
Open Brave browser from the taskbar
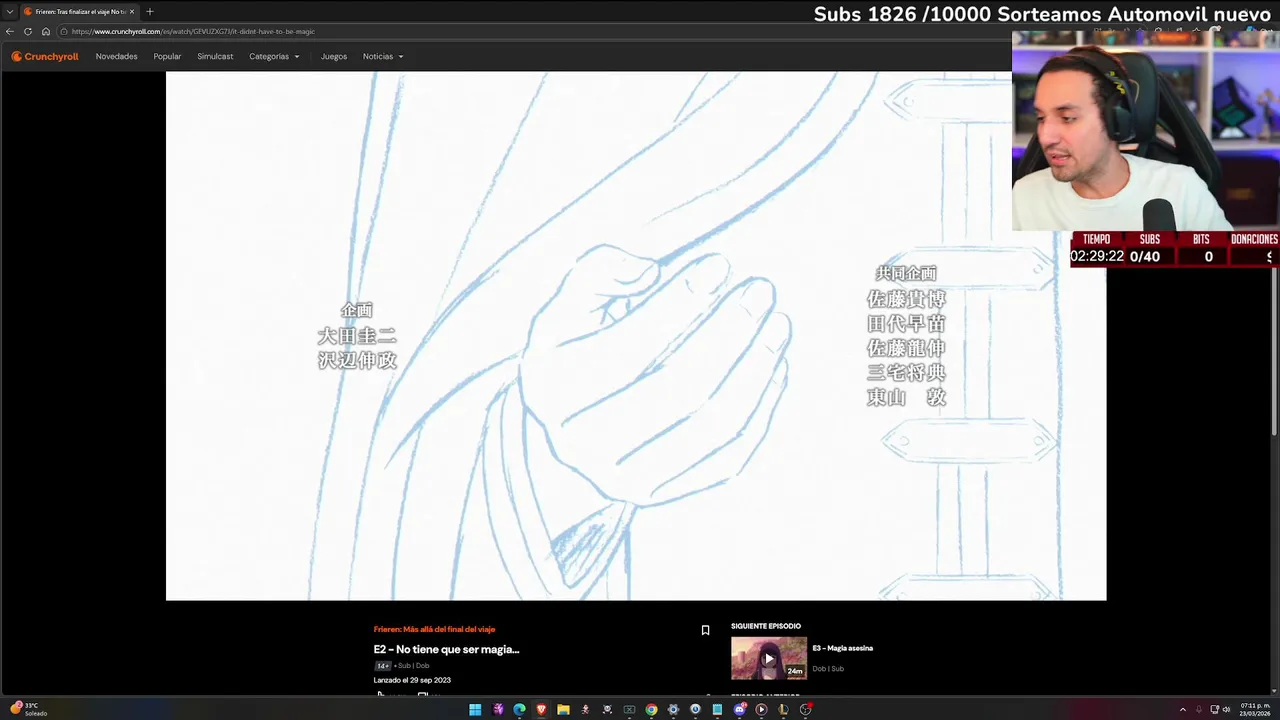[x=541, y=710]
